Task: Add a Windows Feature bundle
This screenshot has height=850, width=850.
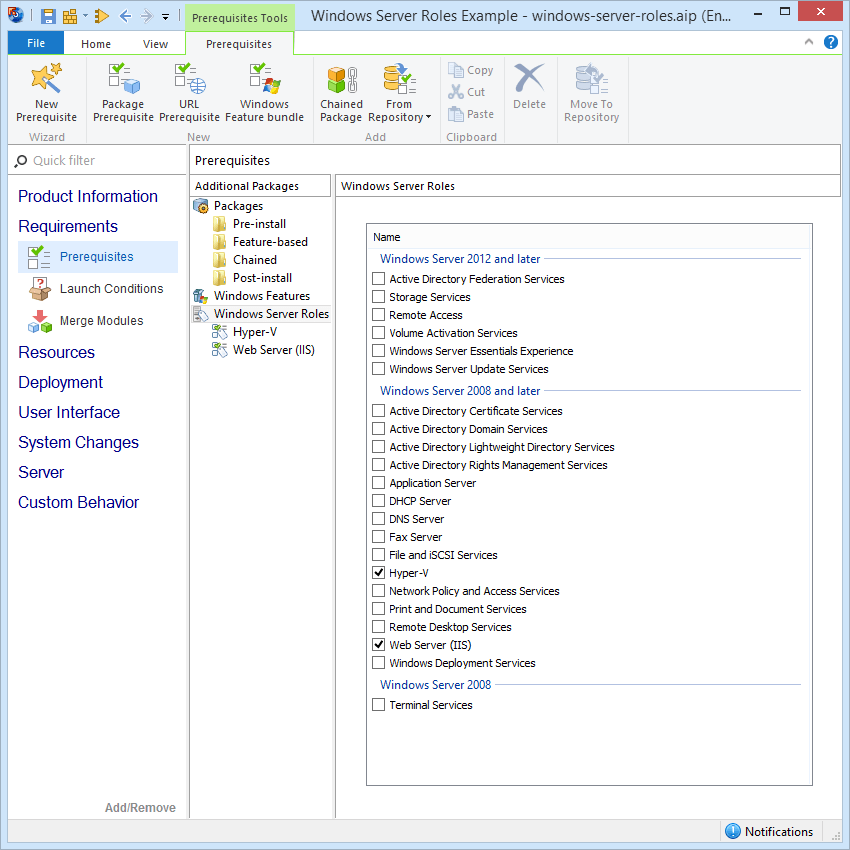Action: pyautogui.click(x=263, y=90)
